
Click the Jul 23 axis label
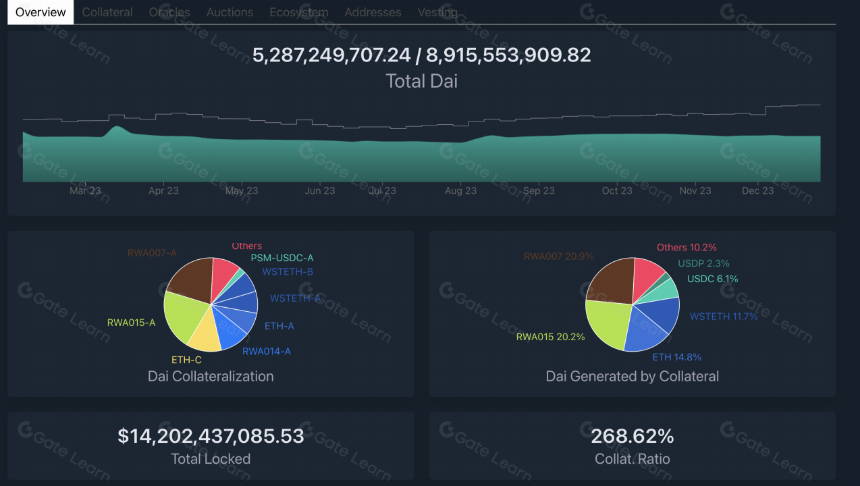[x=382, y=190]
